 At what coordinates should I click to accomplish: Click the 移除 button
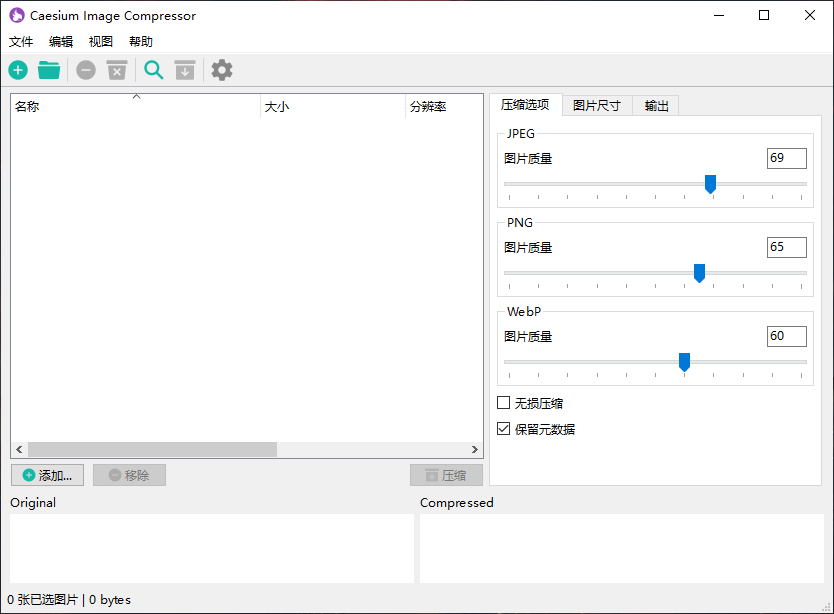click(129, 475)
